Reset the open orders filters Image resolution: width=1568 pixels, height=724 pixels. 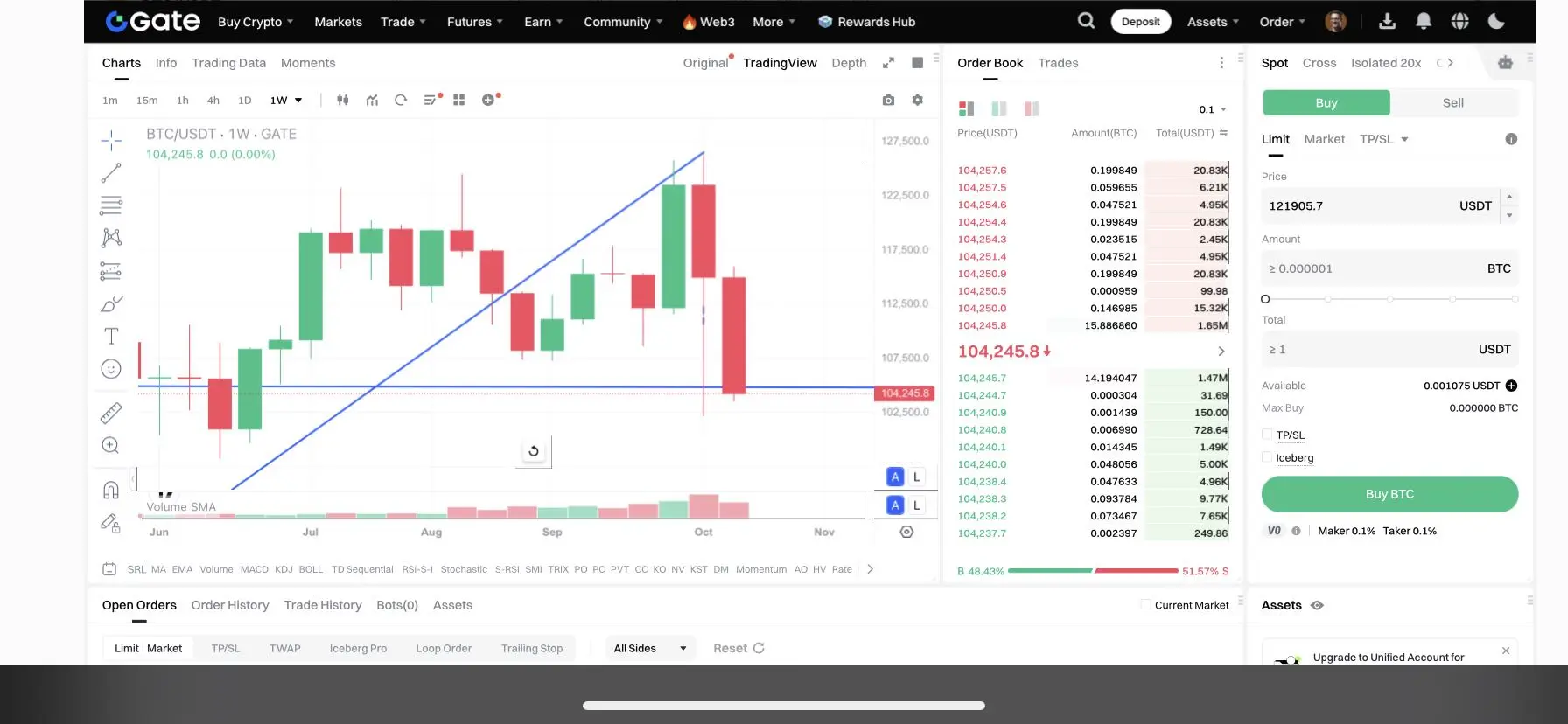[x=739, y=648]
